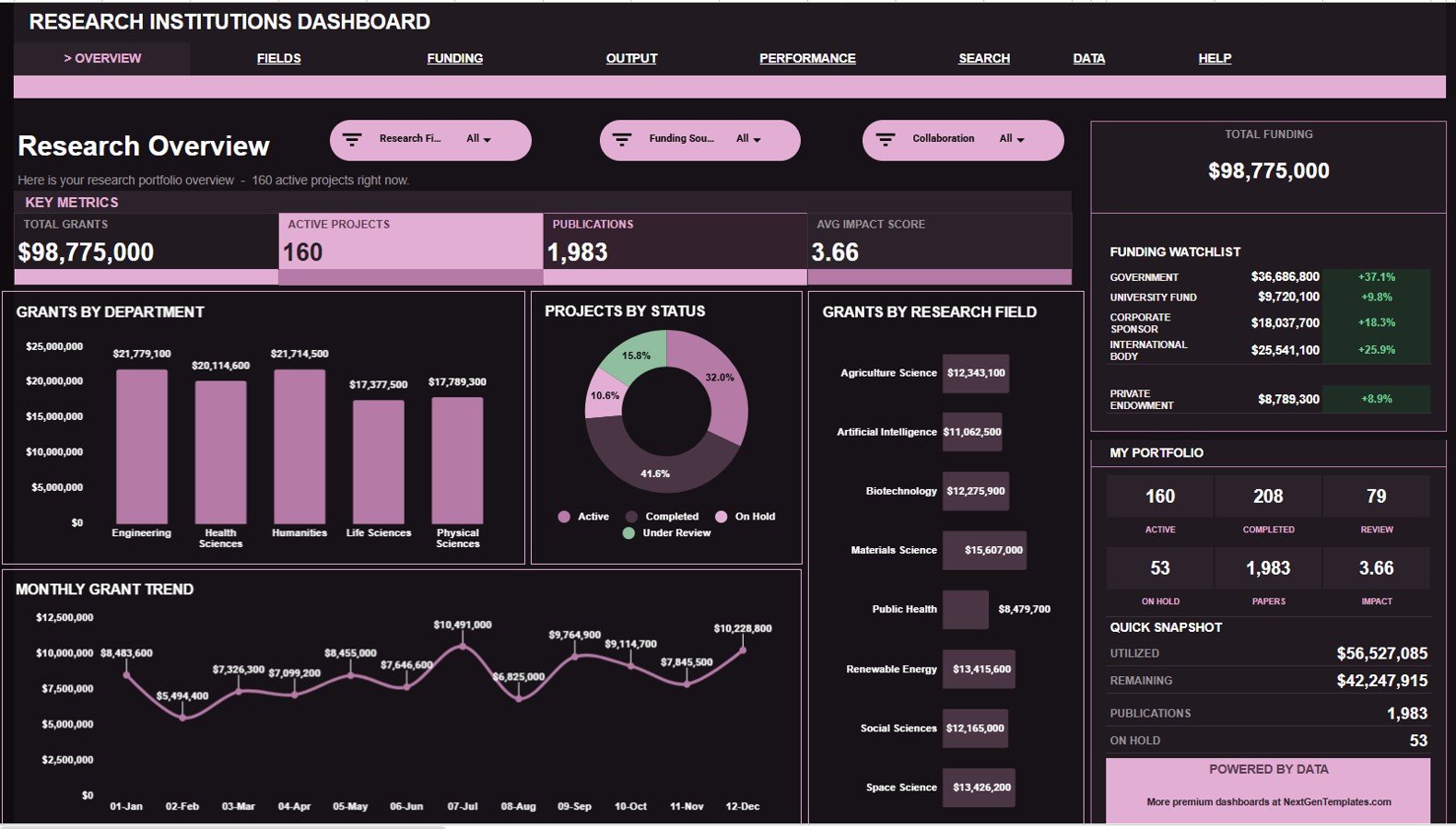
Task: Open the Fields tab
Action: coord(278,58)
